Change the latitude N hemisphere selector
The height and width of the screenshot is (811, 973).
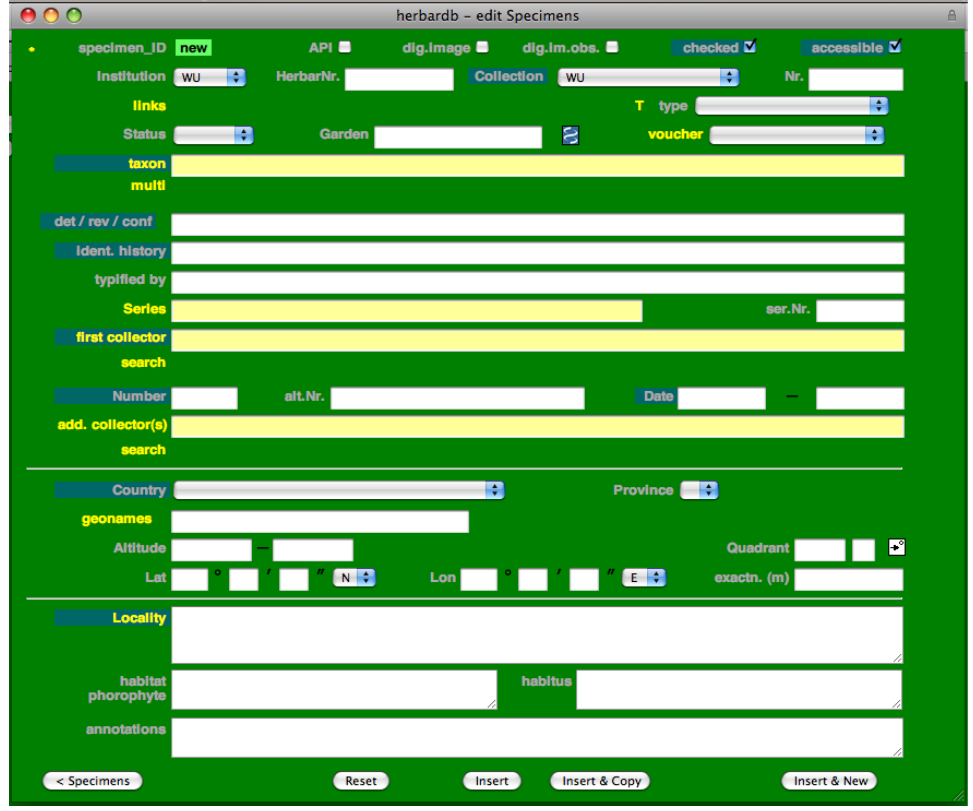click(x=354, y=578)
